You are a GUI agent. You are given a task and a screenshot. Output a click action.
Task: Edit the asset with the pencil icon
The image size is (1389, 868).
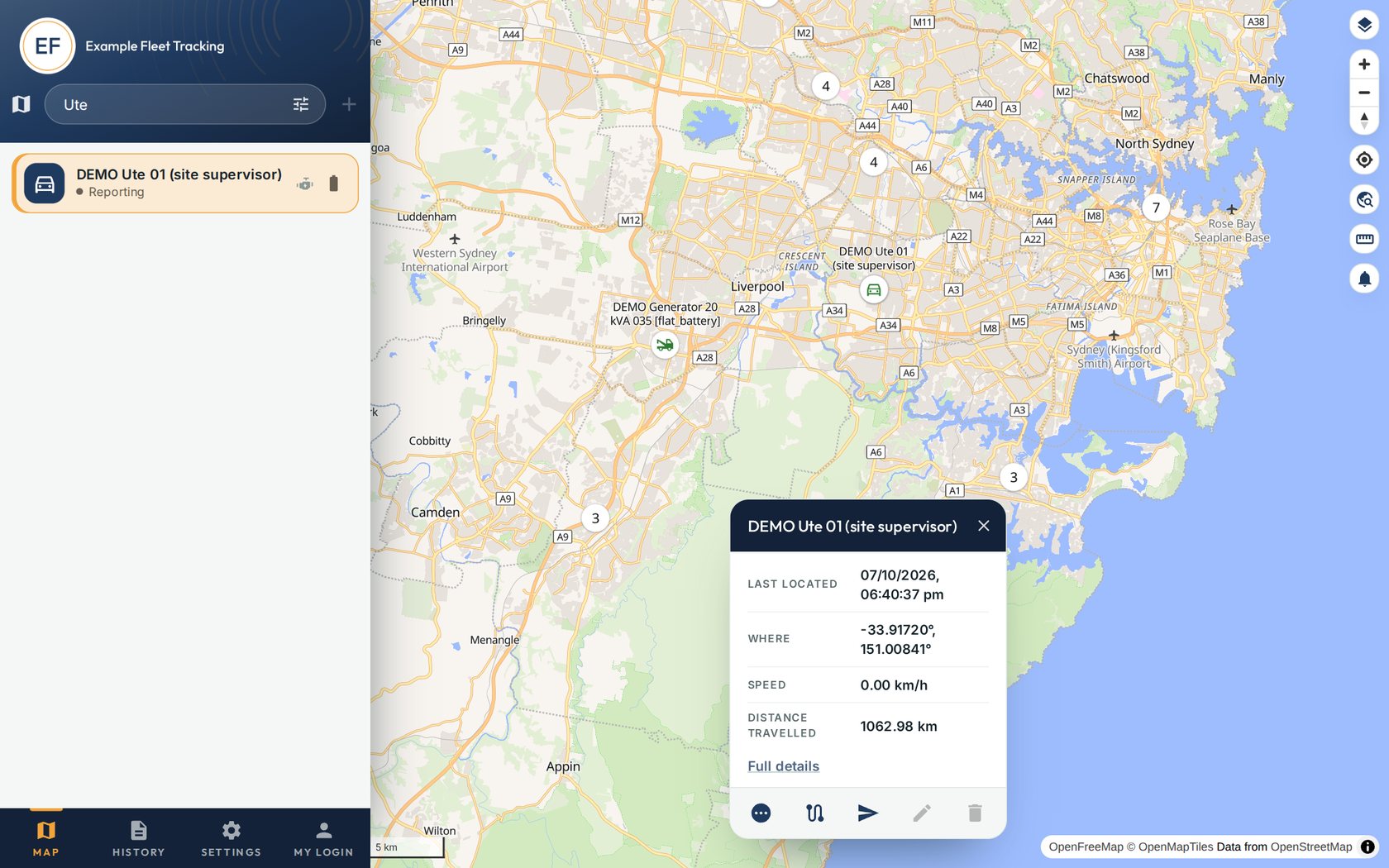pyautogui.click(x=922, y=813)
